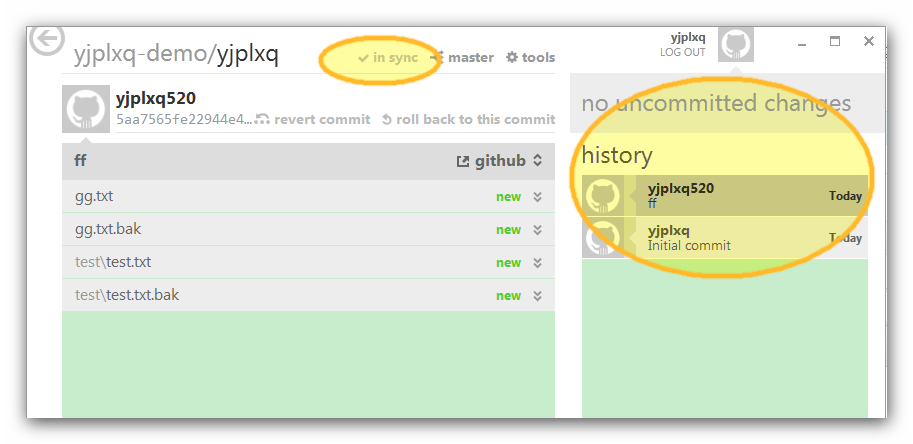Click the back arrow icon
The image size is (913, 444).
47,40
